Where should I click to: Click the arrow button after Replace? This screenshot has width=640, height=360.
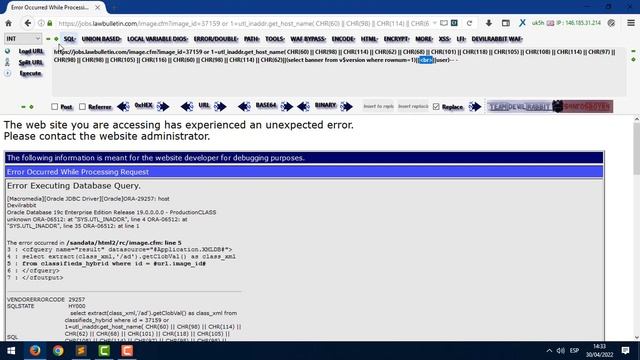point(475,107)
